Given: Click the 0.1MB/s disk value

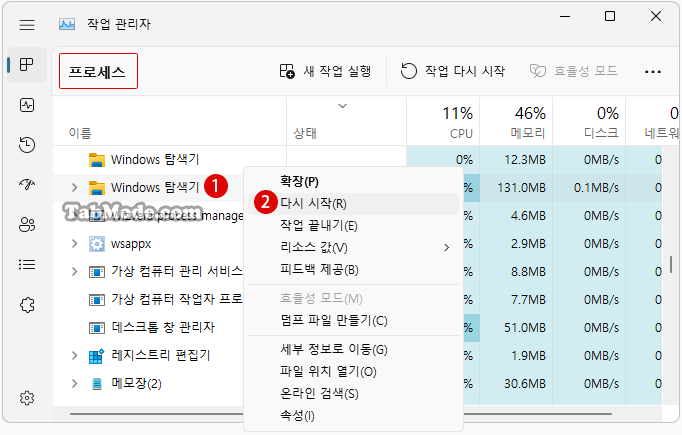Looking at the screenshot, I should click(x=596, y=188).
